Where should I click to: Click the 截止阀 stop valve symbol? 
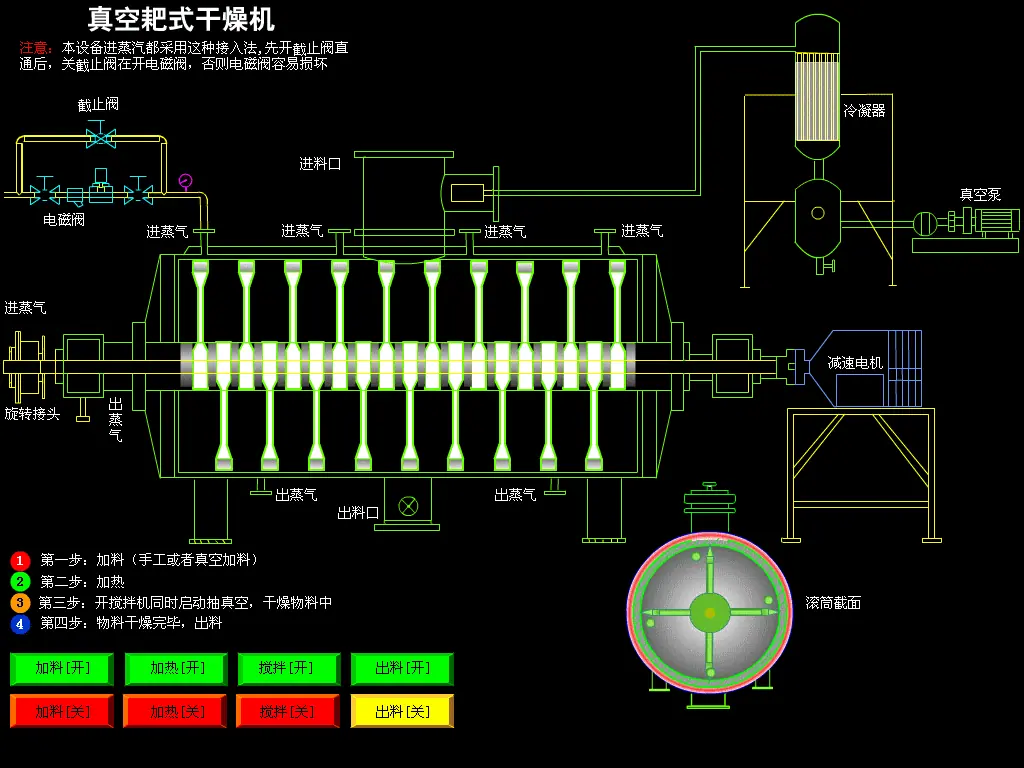pos(101,135)
